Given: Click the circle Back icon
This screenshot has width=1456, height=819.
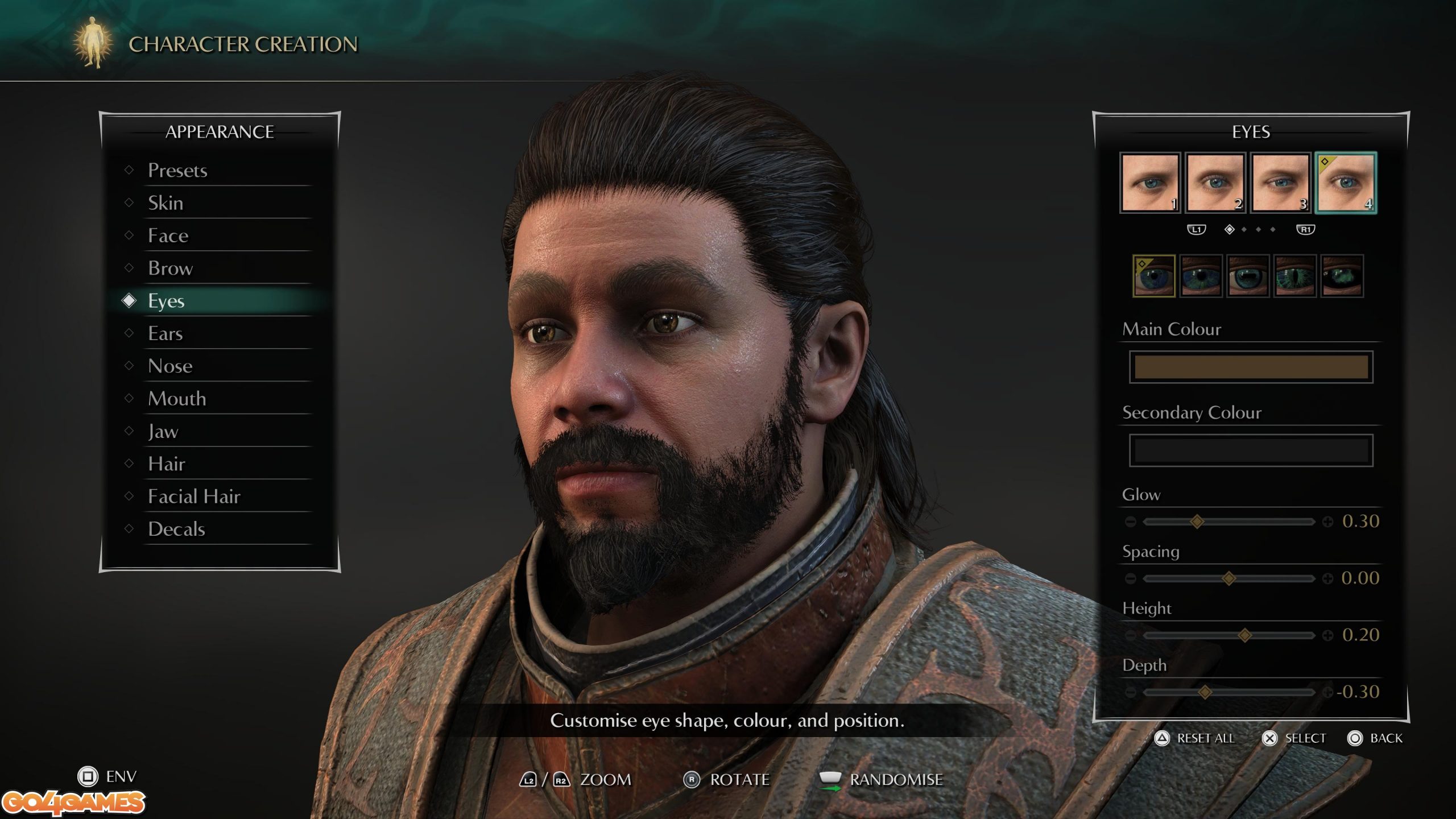Looking at the screenshot, I should click(1355, 738).
